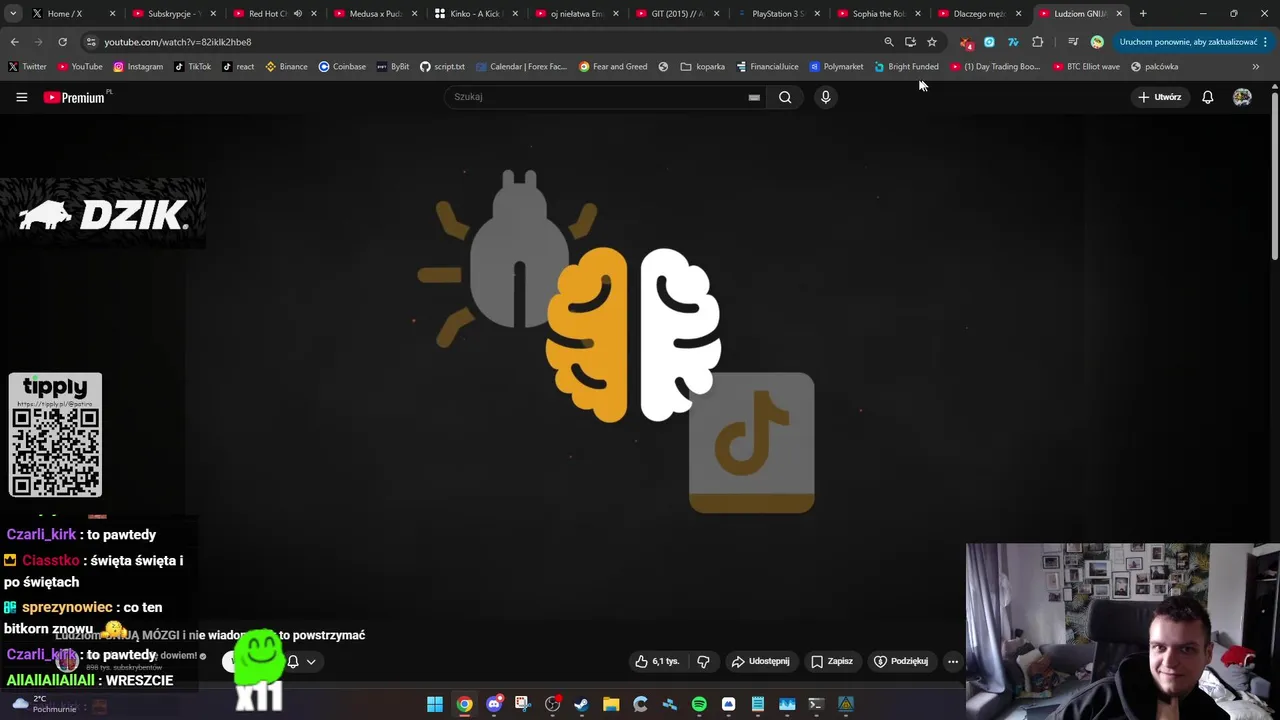Open the BTC Elliot wave bookmark
The width and height of the screenshot is (1280, 720).
1087,67
